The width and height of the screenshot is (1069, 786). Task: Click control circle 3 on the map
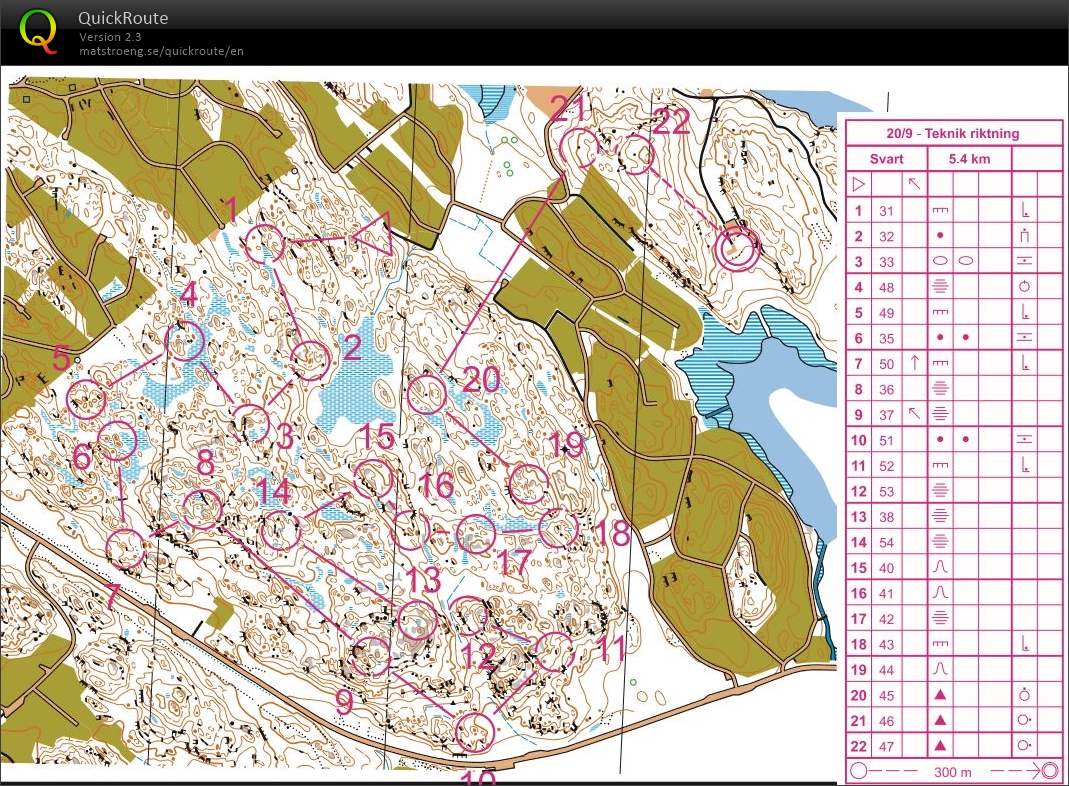[250, 423]
